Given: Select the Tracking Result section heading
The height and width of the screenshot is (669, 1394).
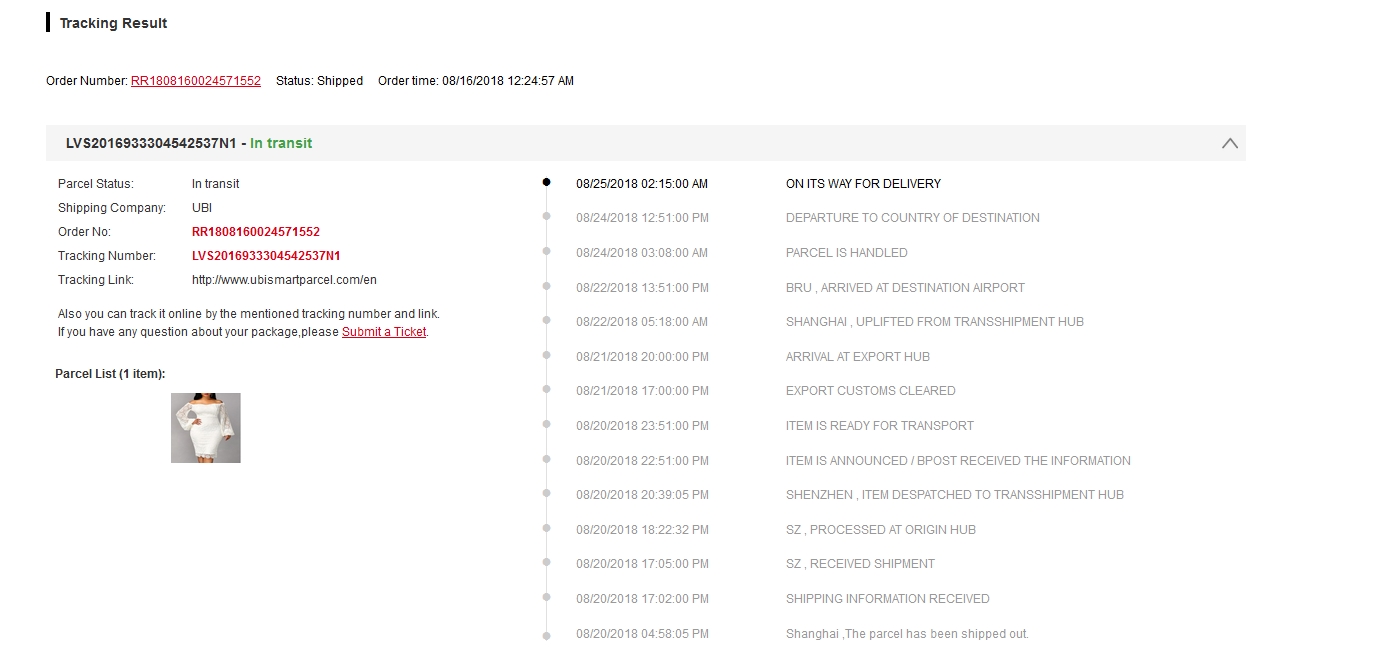Looking at the screenshot, I should [x=112, y=22].
